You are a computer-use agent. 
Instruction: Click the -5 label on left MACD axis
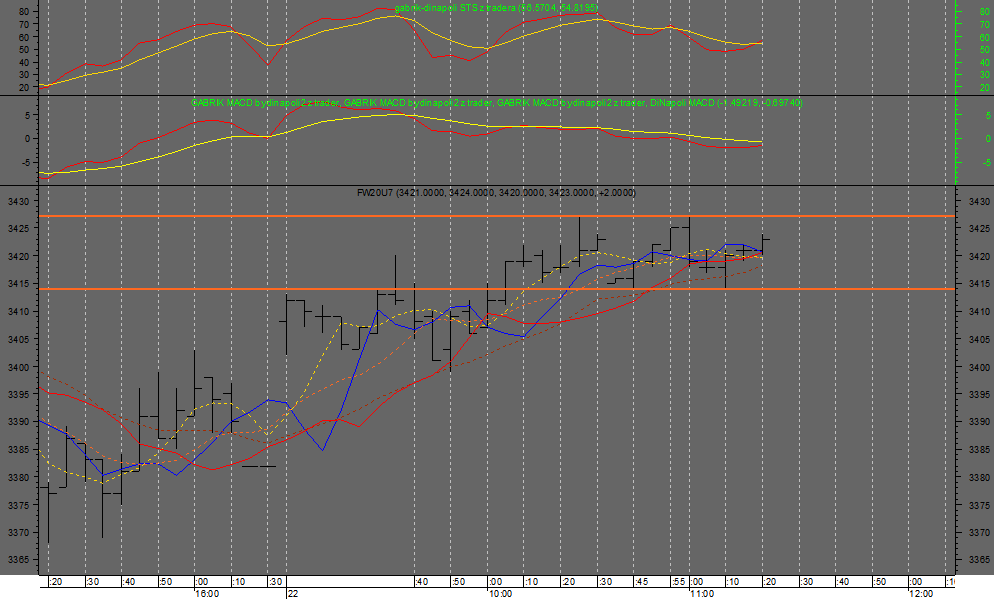(26, 162)
